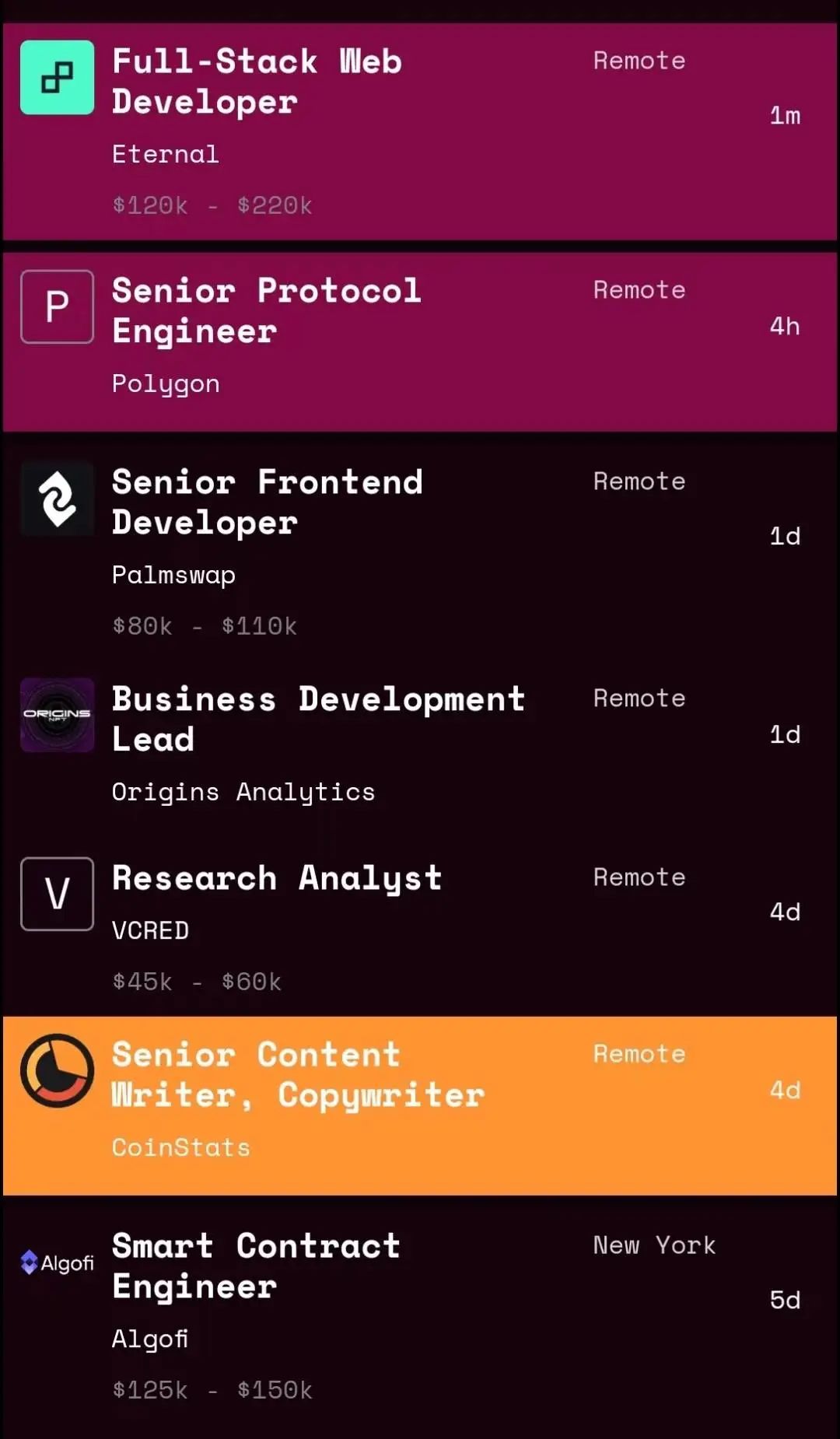Viewport: 840px width, 1439px height.
Task: Open the Business Development Lead posting
Action: pyautogui.click(x=317, y=719)
